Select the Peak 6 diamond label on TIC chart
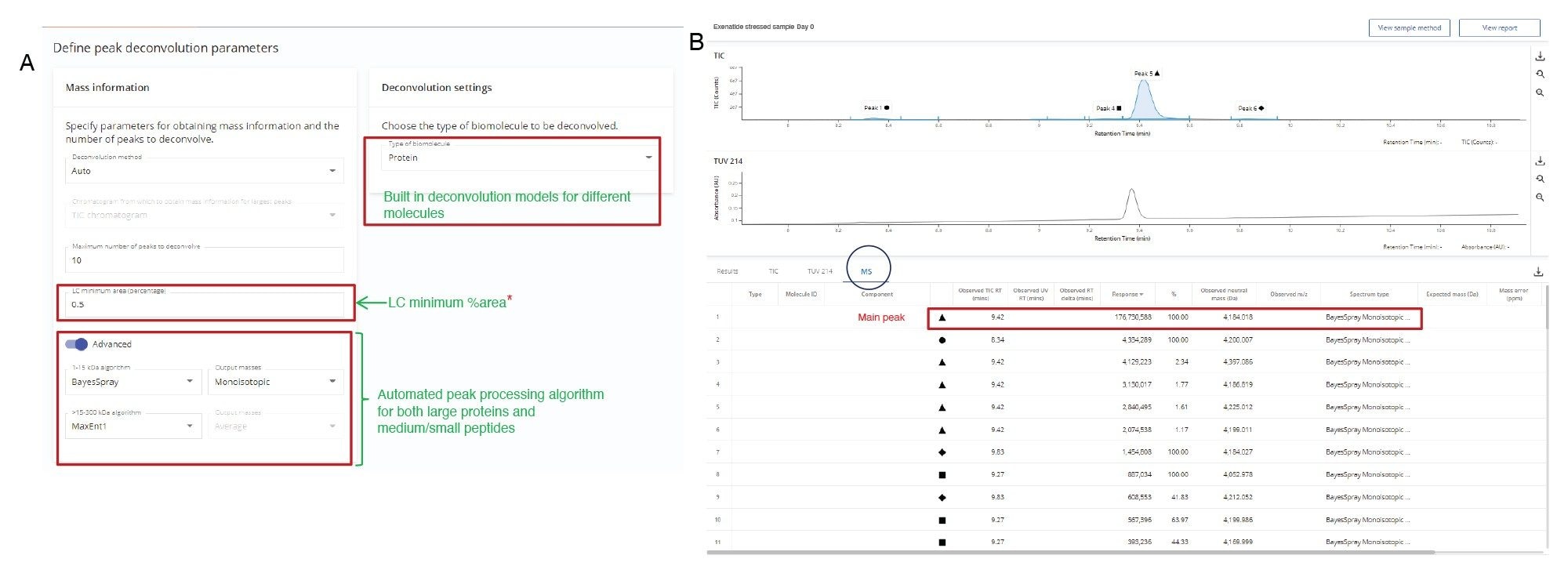The image size is (1568, 577). pos(1251,108)
